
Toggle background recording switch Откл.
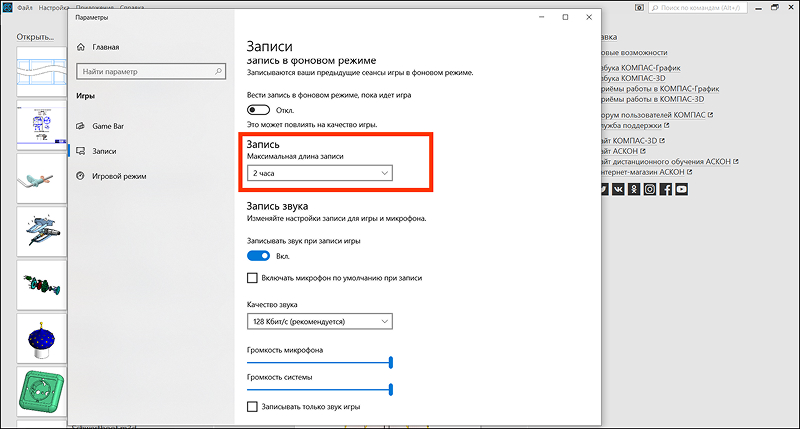258,110
